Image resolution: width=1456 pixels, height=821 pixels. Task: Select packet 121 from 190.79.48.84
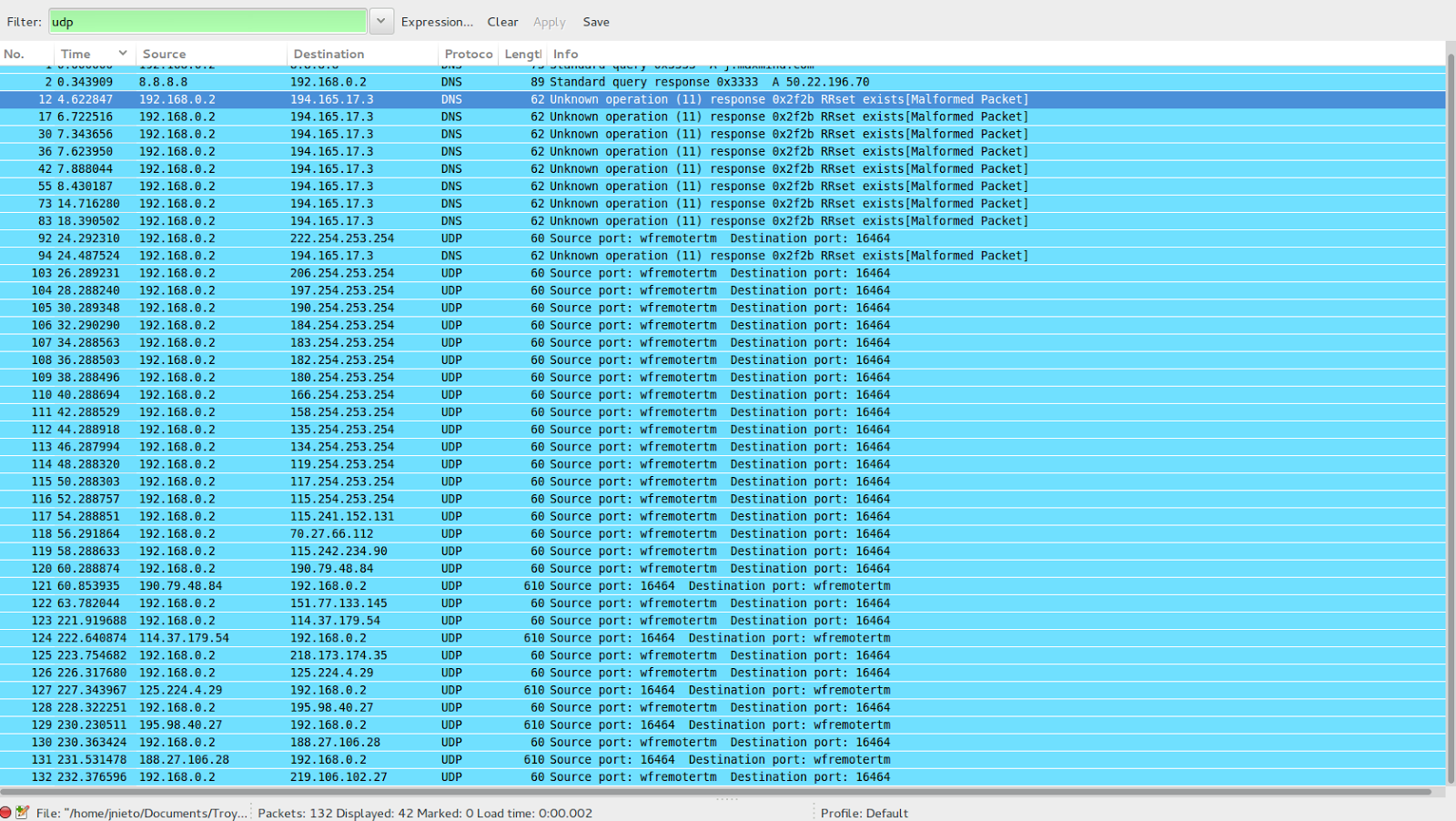364,585
